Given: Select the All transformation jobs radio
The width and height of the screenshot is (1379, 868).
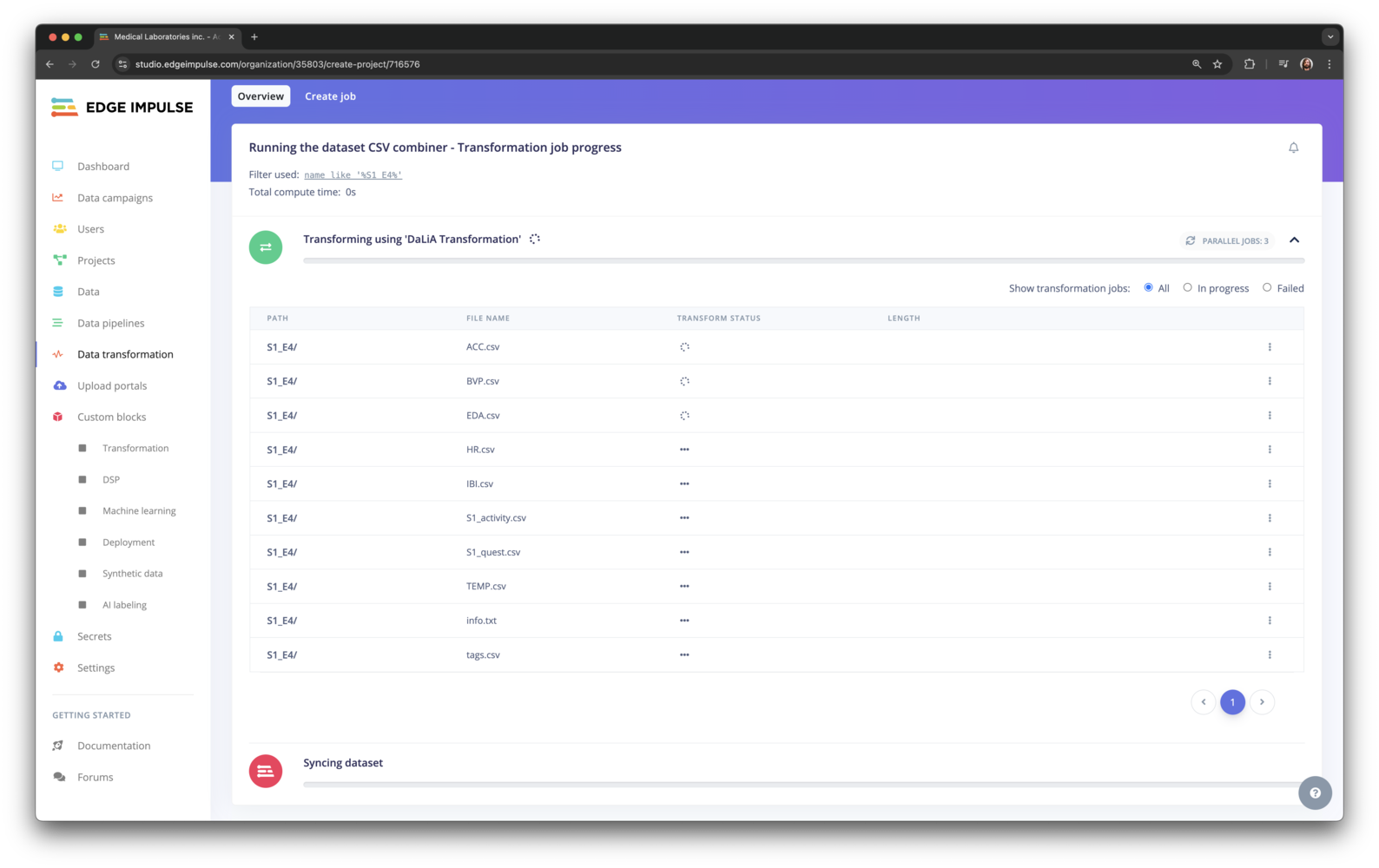Looking at the screenshot, I should 1148,287.
